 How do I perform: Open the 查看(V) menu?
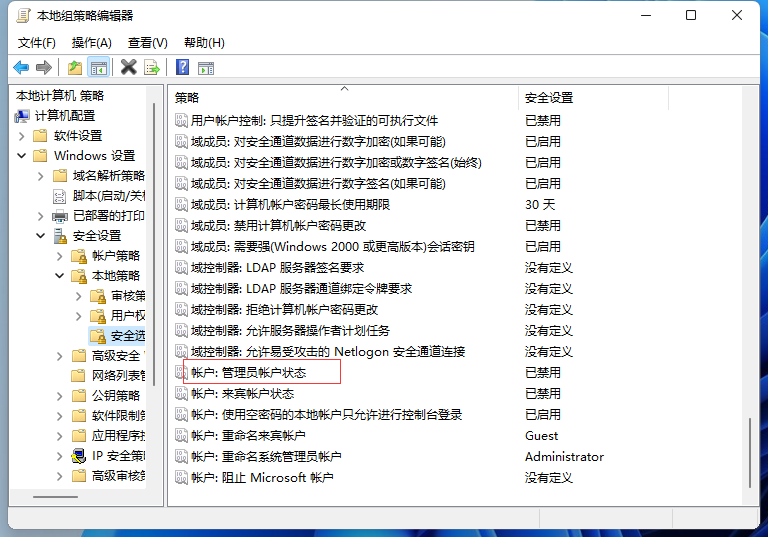[x=148, y=42]
